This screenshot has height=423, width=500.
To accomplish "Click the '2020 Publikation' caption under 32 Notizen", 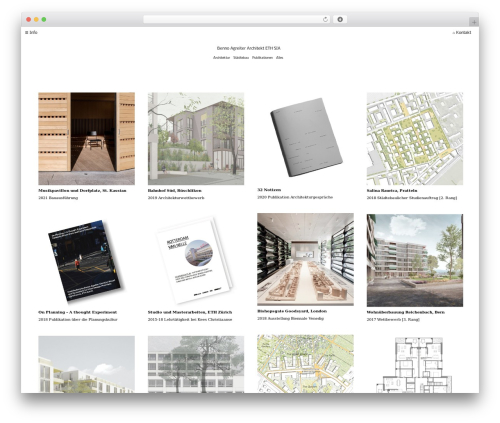I will [x=295, y=197].
